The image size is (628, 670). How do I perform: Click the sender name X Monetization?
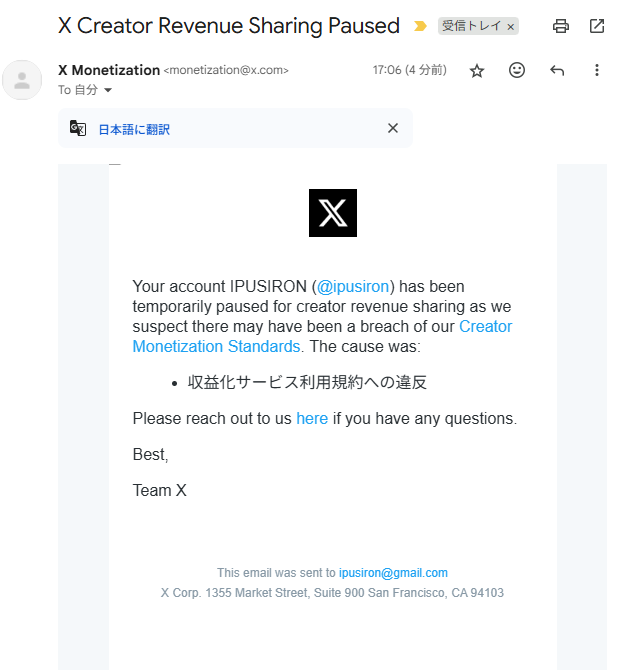109,70
